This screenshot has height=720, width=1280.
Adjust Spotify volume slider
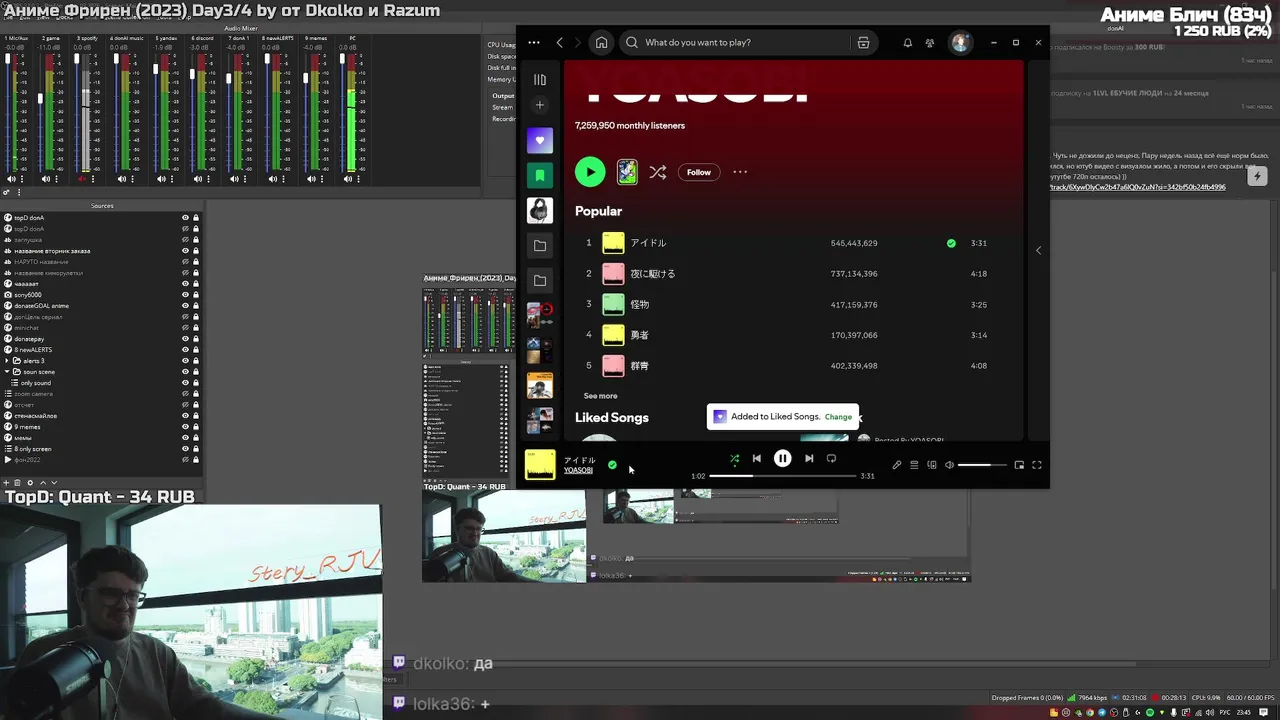click(981, 465)
